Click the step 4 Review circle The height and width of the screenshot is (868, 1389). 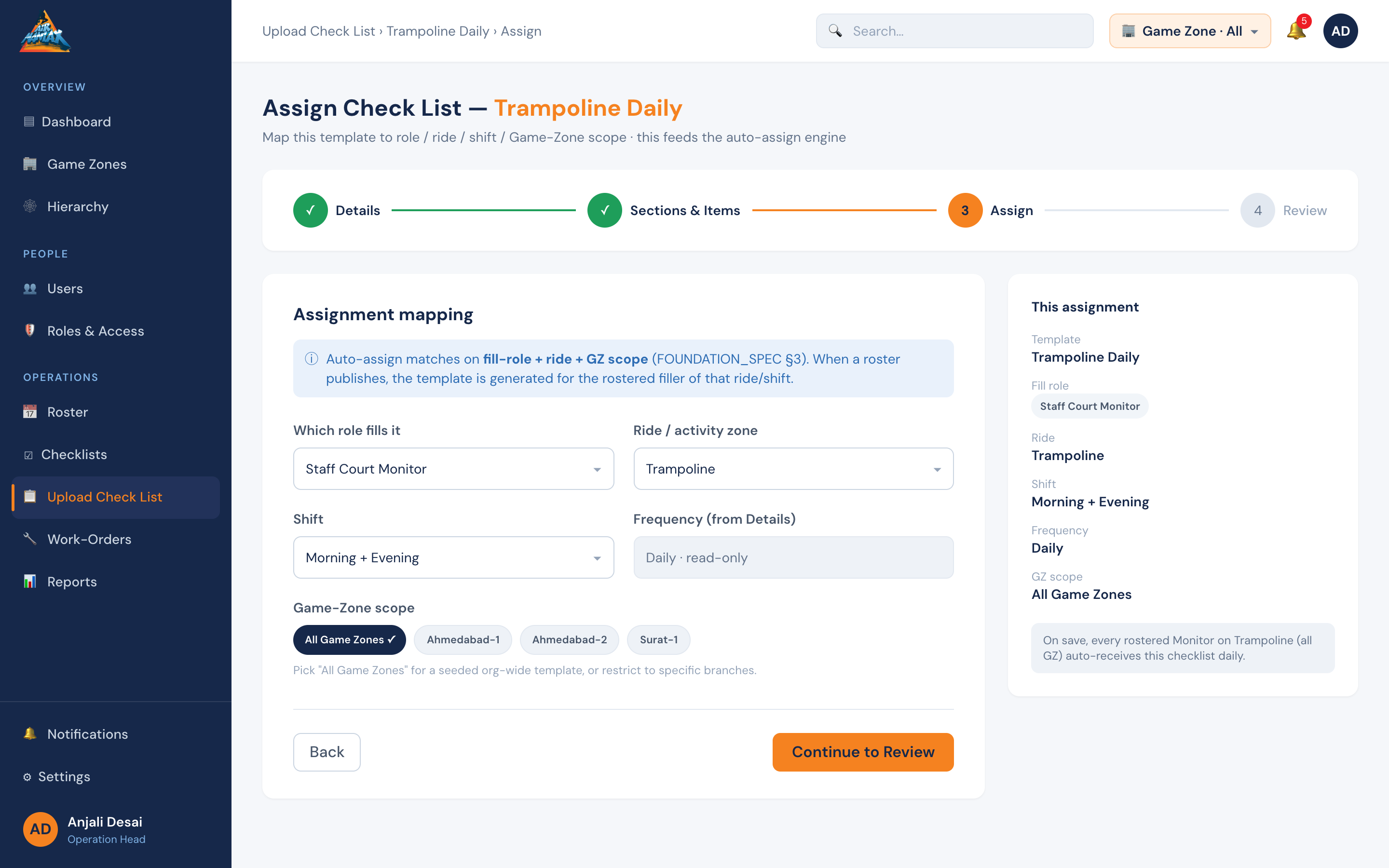pos(1257,210)
